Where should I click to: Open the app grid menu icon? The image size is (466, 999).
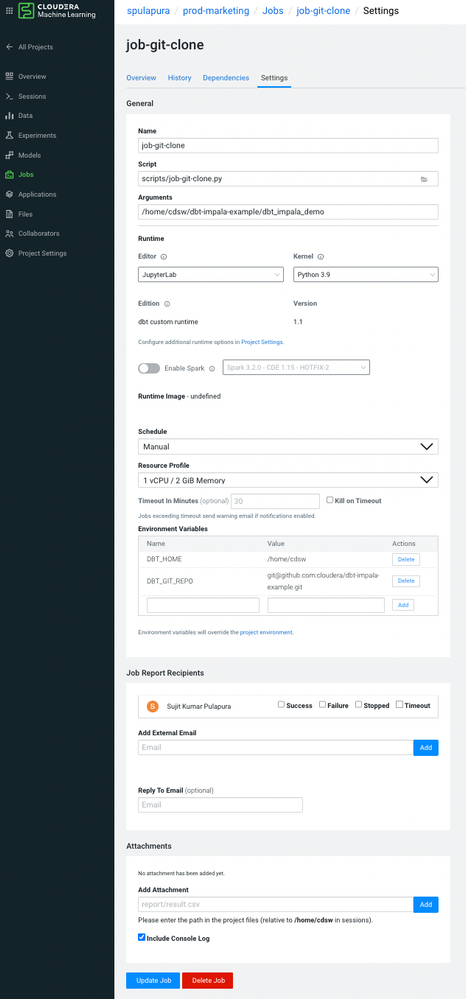9,10
